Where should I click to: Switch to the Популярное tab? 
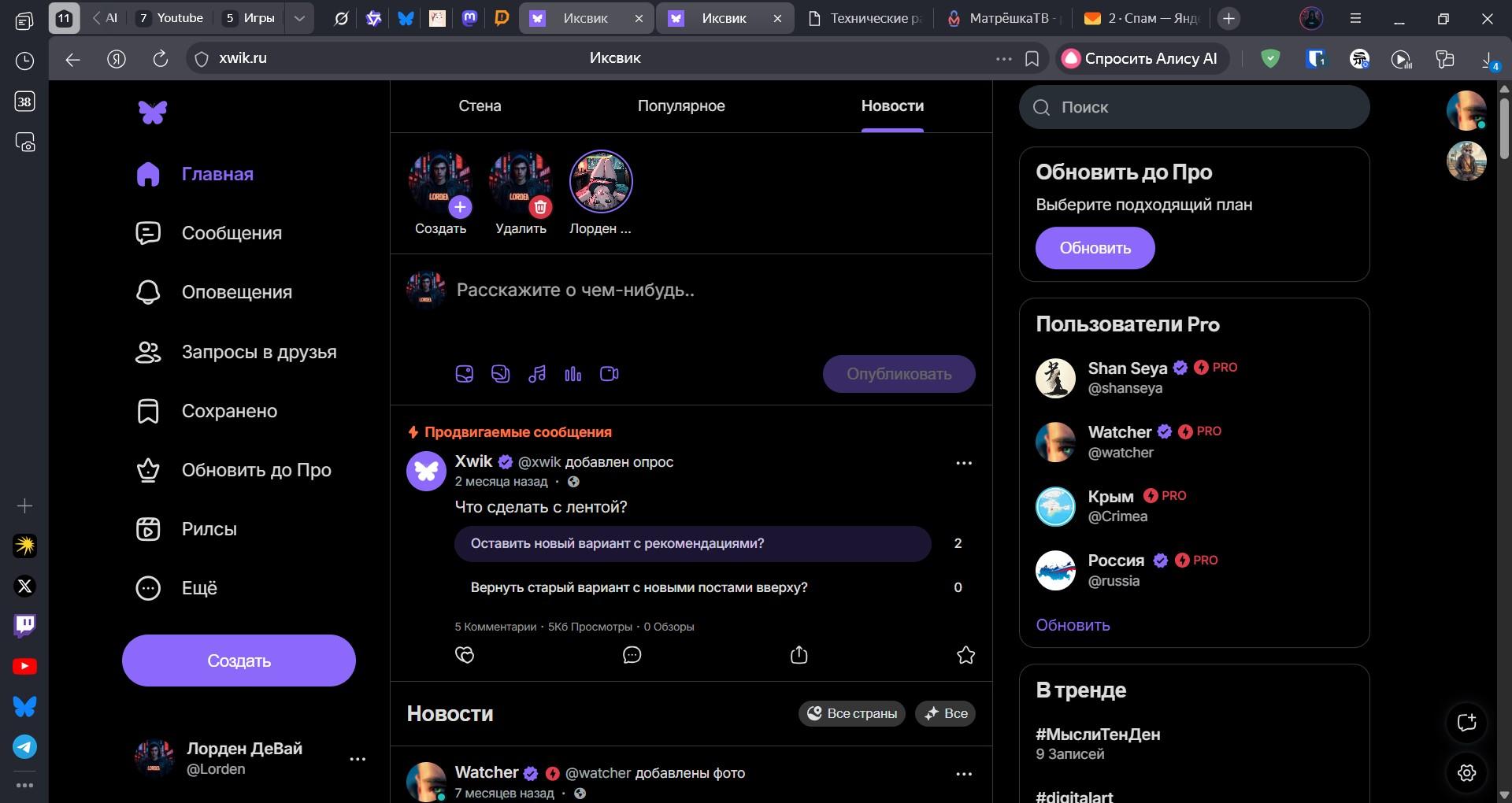coord(681,106)
